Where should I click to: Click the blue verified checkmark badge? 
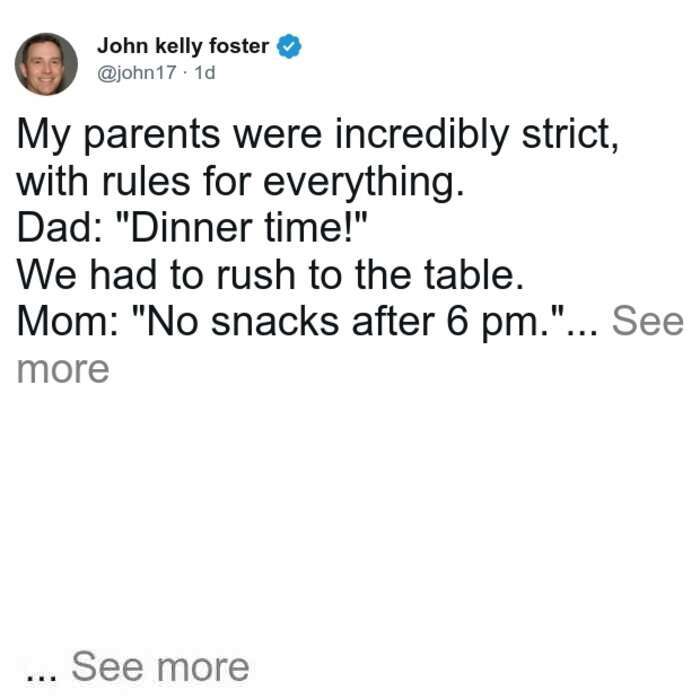(289, 46)
